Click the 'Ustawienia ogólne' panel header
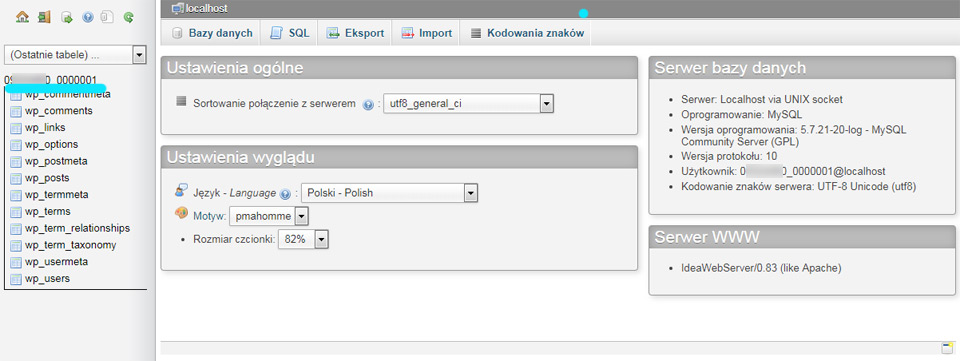 tap(399, 68)
